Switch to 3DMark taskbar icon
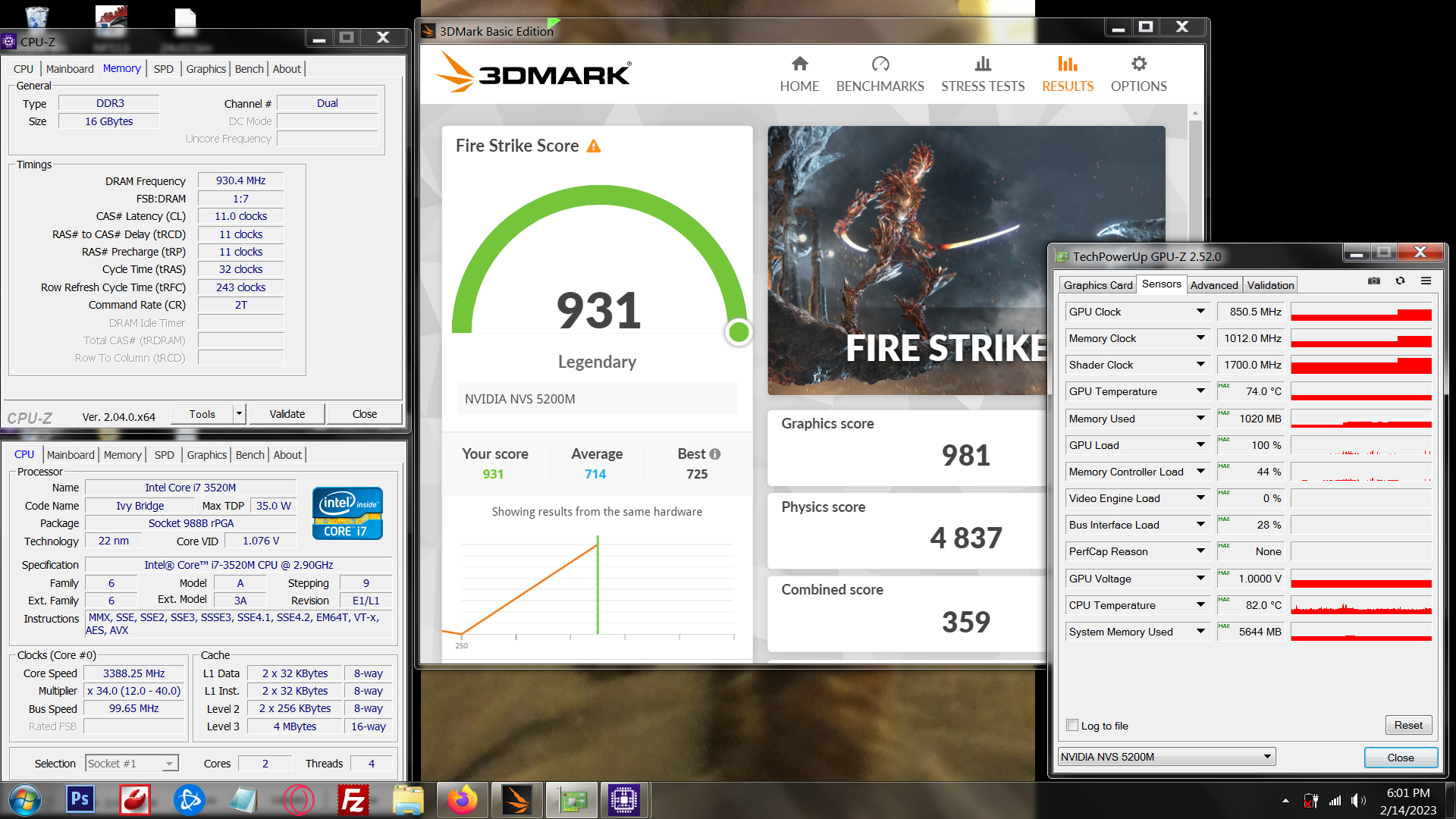Screen dimensions: 1456x819 click(x=517, y=800)
